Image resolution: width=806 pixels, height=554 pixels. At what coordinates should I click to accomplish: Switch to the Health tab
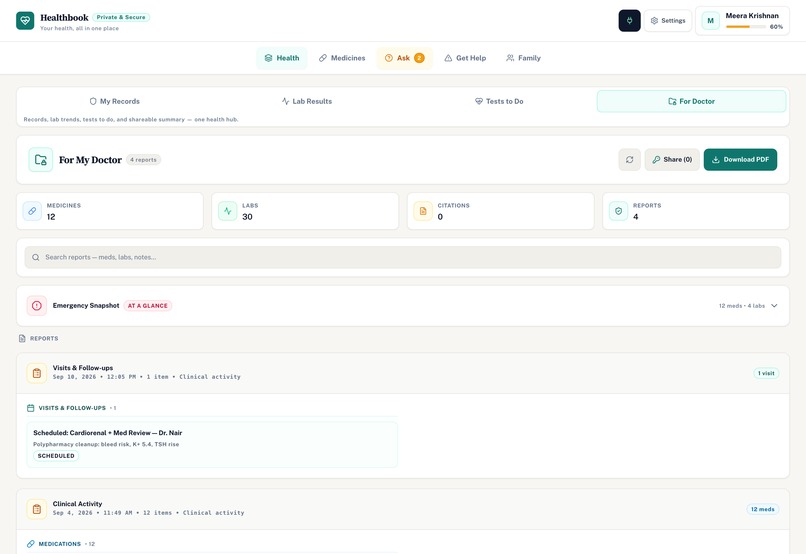[282, 58]
